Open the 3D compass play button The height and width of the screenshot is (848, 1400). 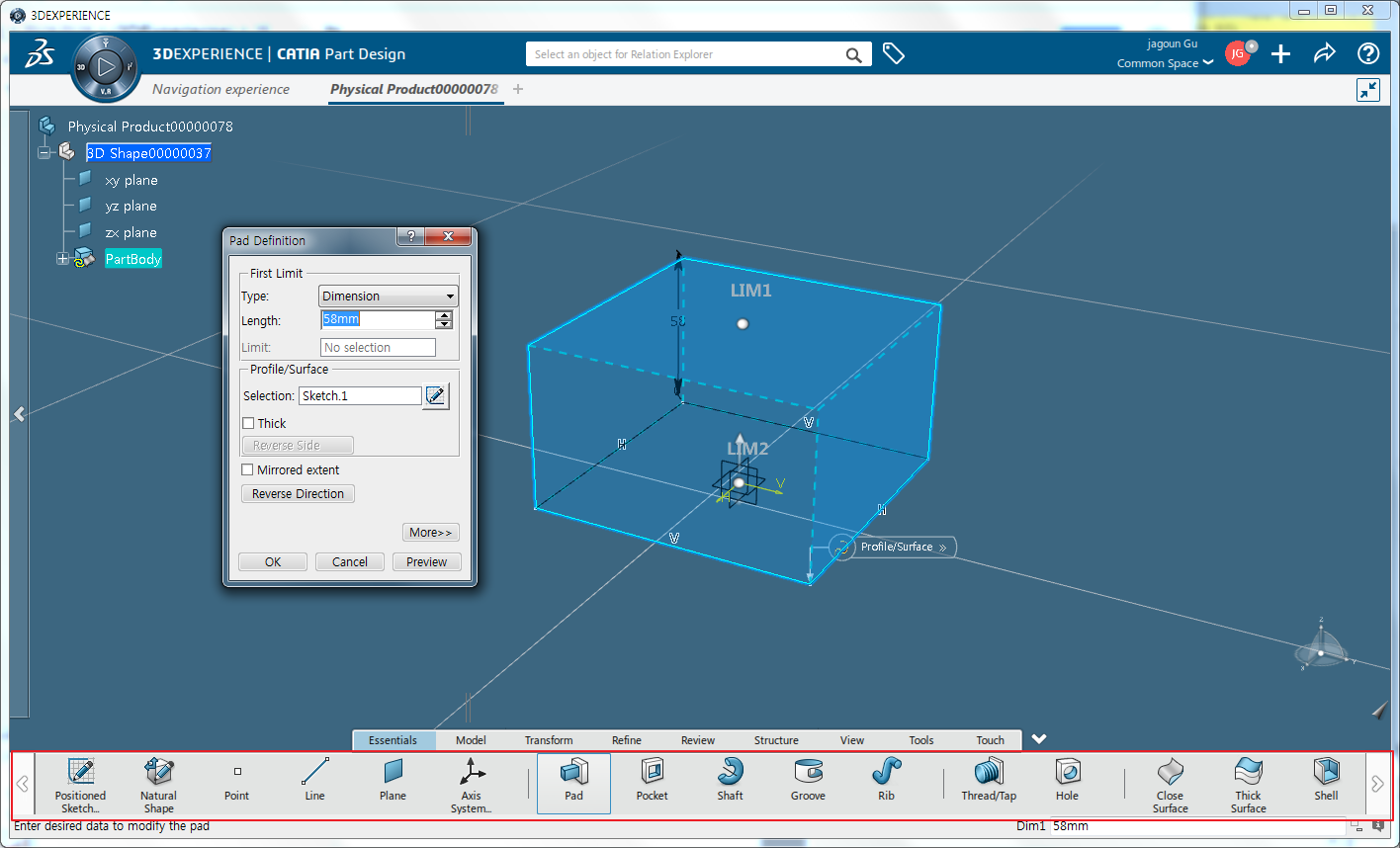pos(107,67)
